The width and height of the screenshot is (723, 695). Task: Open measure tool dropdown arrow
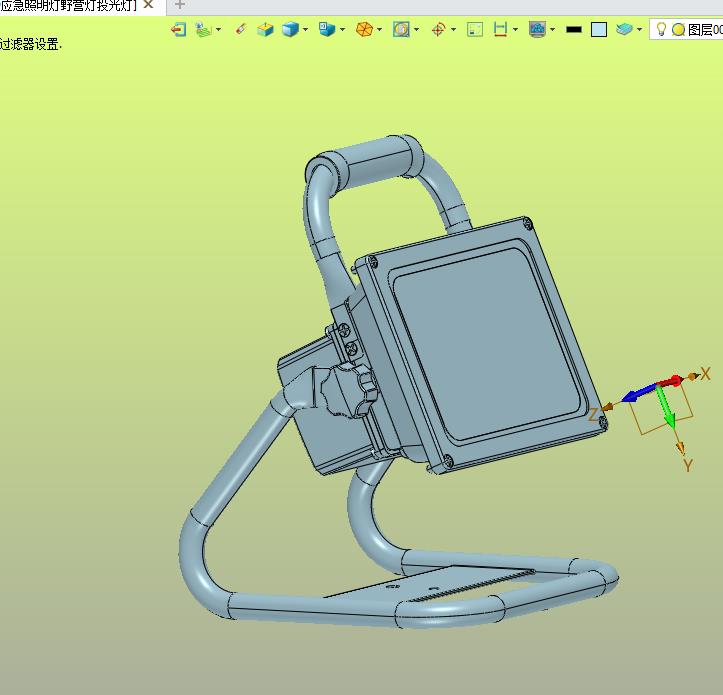click(515, 30)
